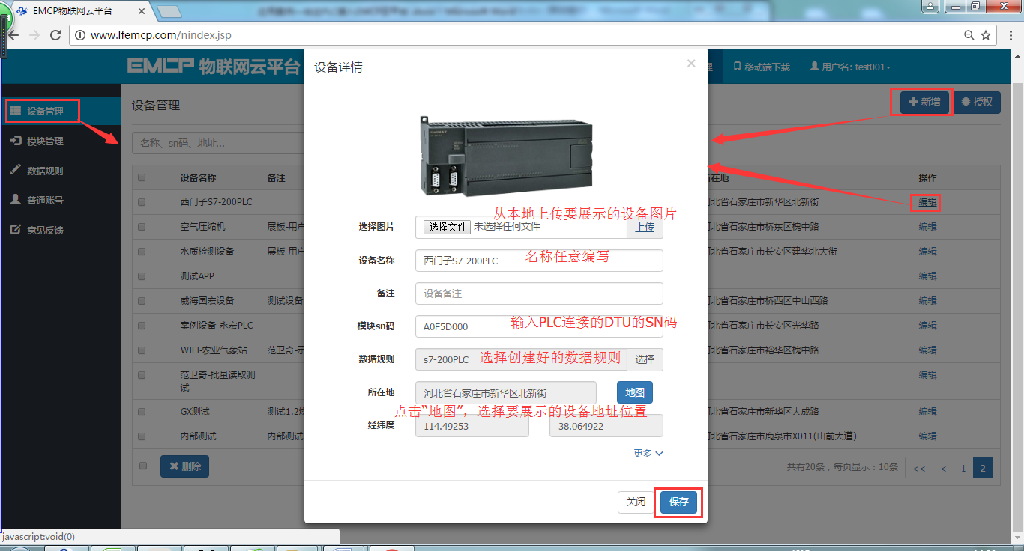1024x551 pixels.
Task: Click the 新增 add device button
Action: pyautogui.click(x=924, y=102)
